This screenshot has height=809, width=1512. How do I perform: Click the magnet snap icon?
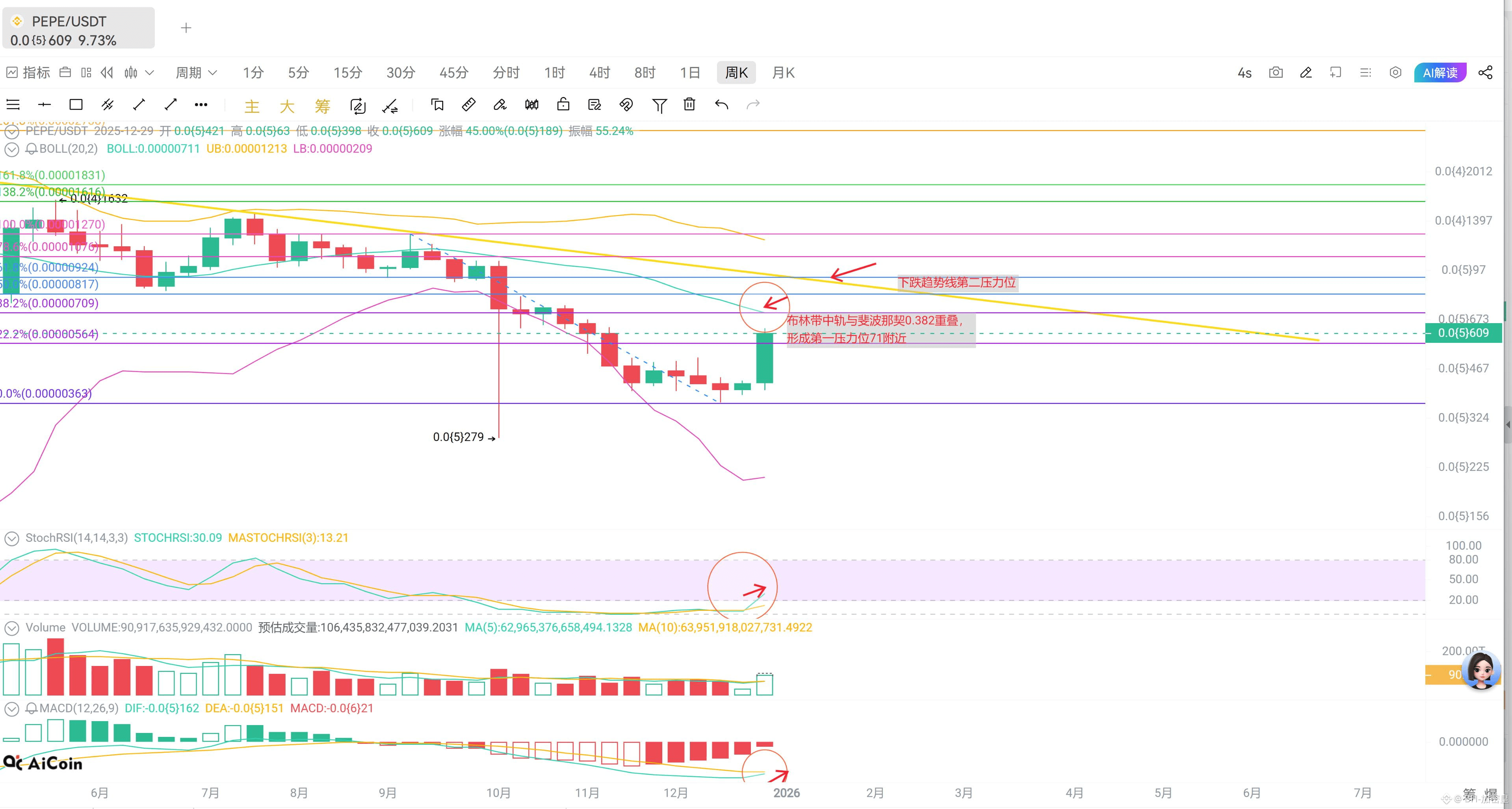coord(626,105)
